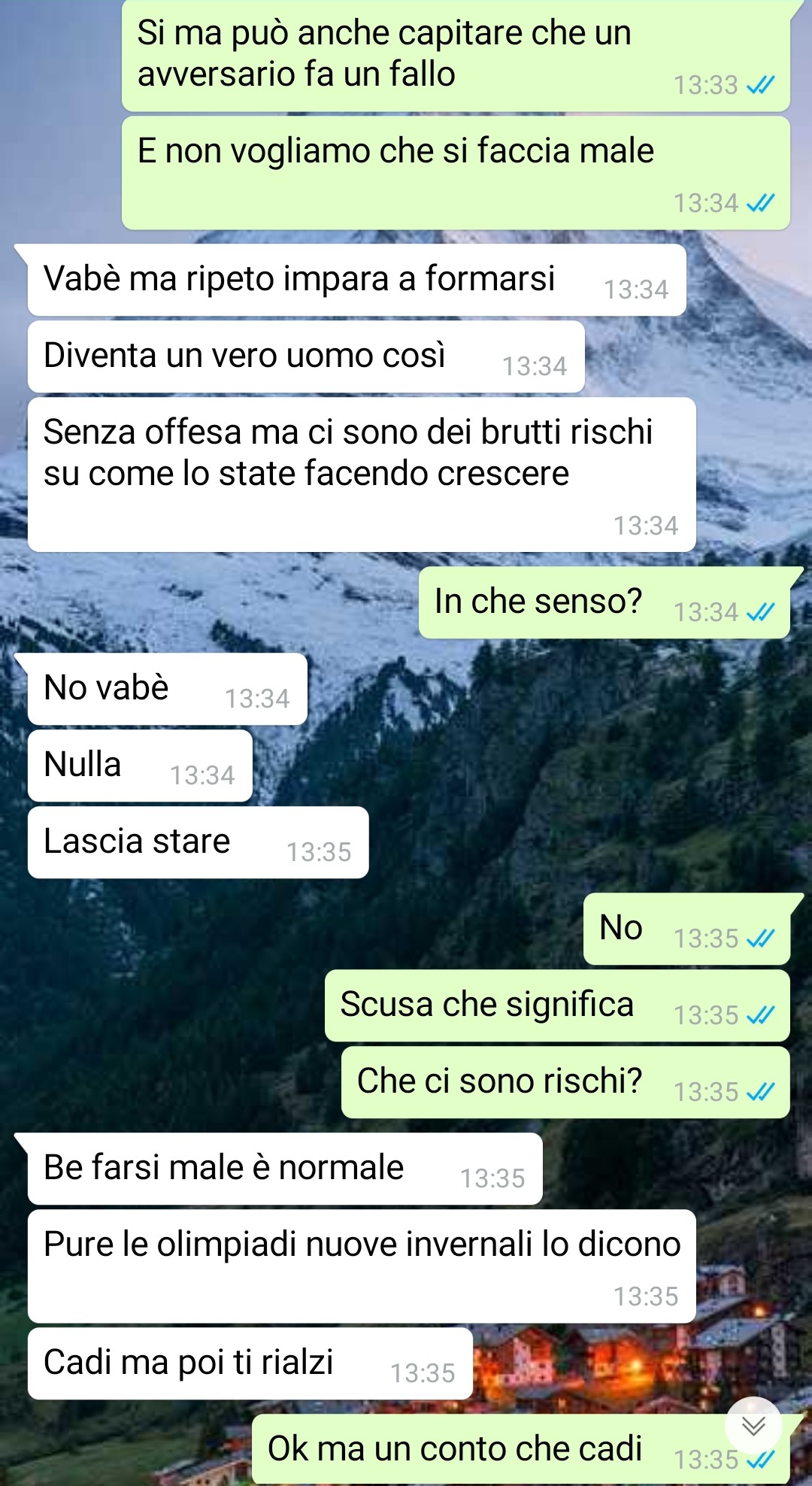This screenshot has height=1486, width=812.
Task: Tap read checkmarks on "avversario fa un fallo" message
Action: coord(760,85)
